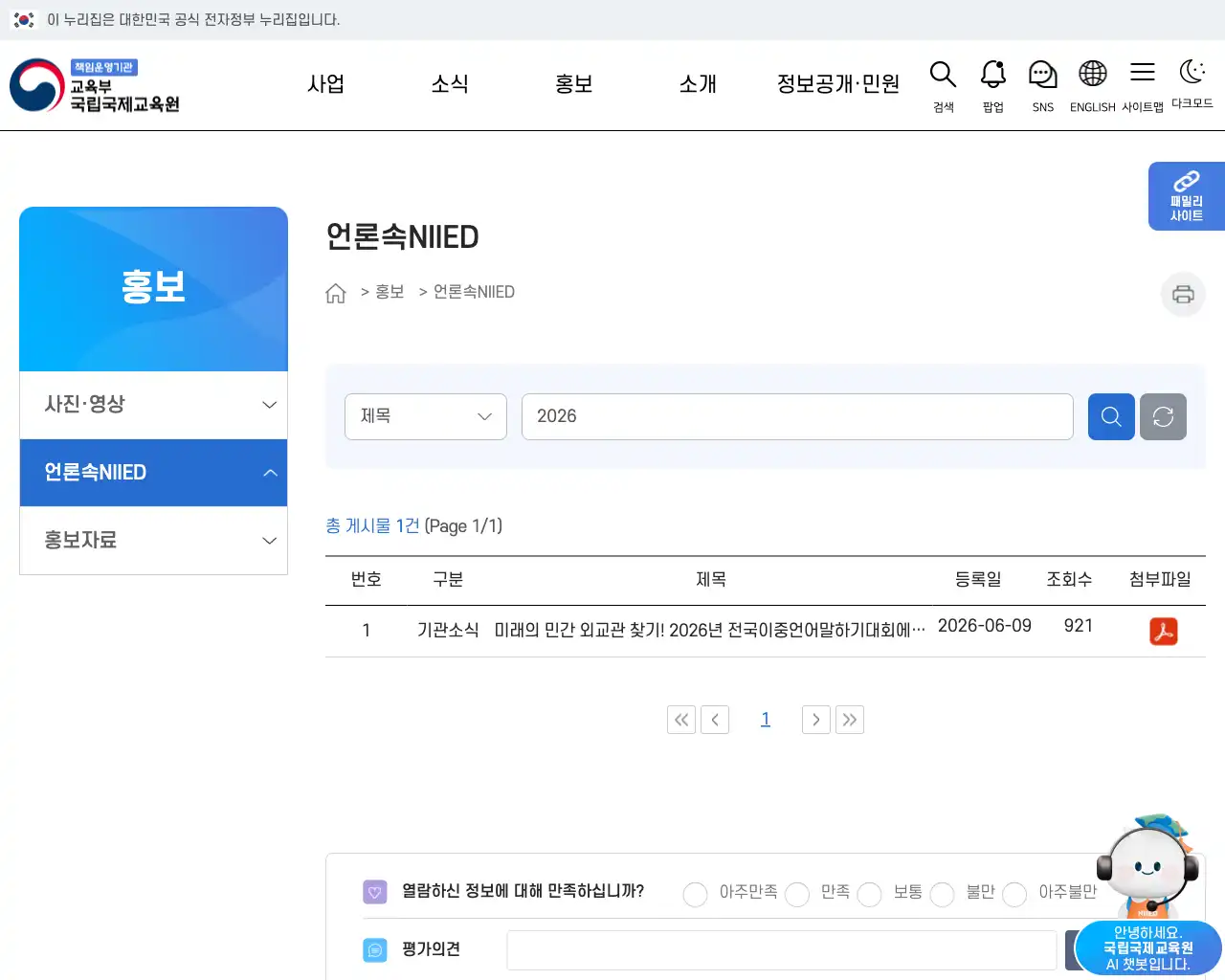Expand the 홍보자료 sidebar menu
Viewport: 1225px width, 980px height.
tap(153, 541)
